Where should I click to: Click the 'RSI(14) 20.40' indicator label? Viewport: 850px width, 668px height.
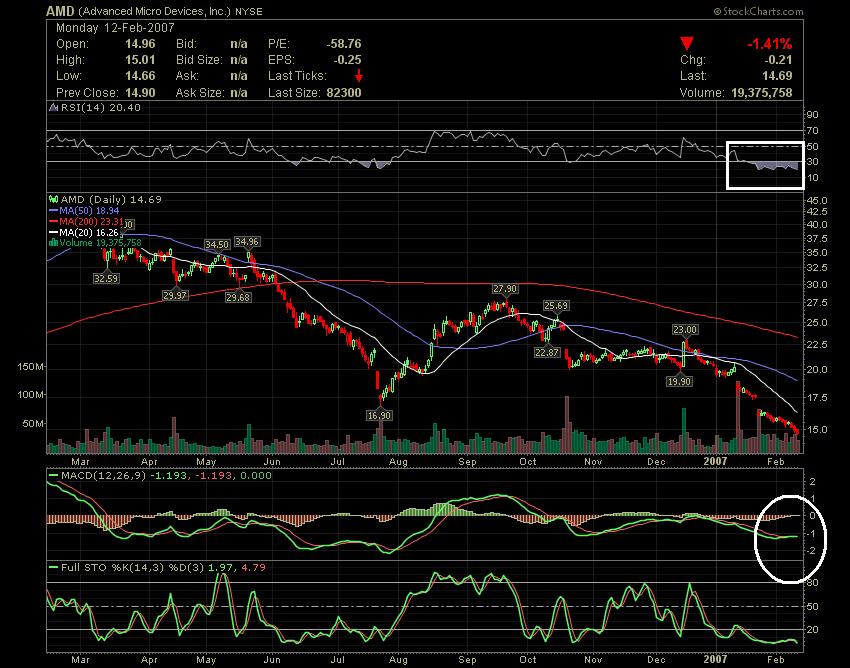pyautogui.click(x=100, y=107)
